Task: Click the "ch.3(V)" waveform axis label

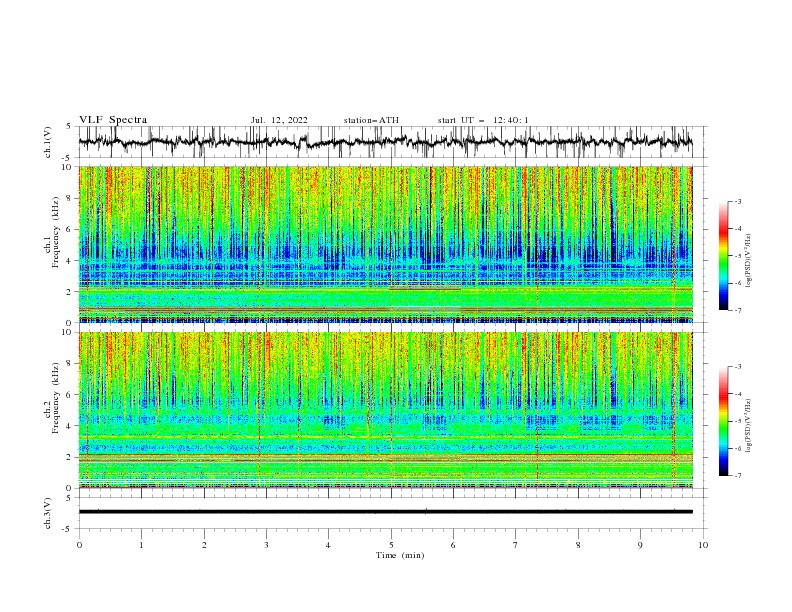Action: 48,513
